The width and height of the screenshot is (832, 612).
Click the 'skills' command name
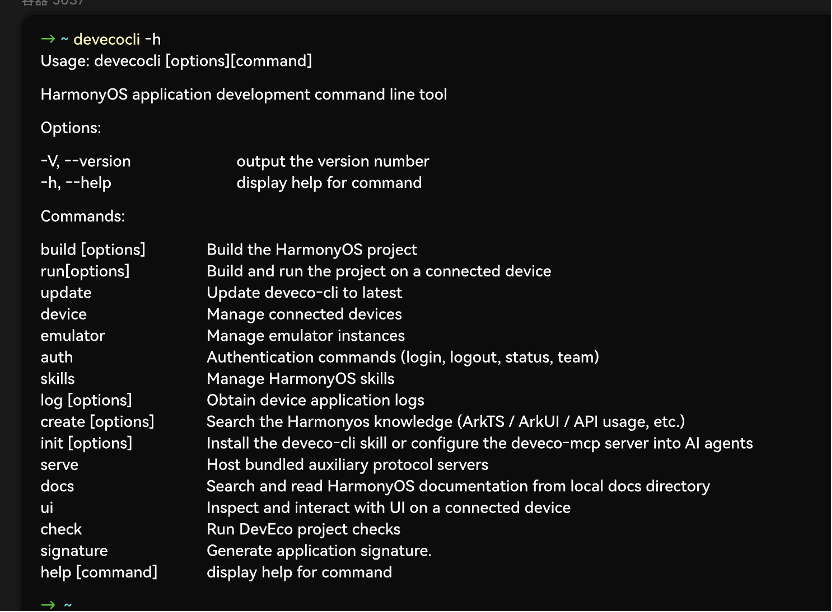click(57, 379)
